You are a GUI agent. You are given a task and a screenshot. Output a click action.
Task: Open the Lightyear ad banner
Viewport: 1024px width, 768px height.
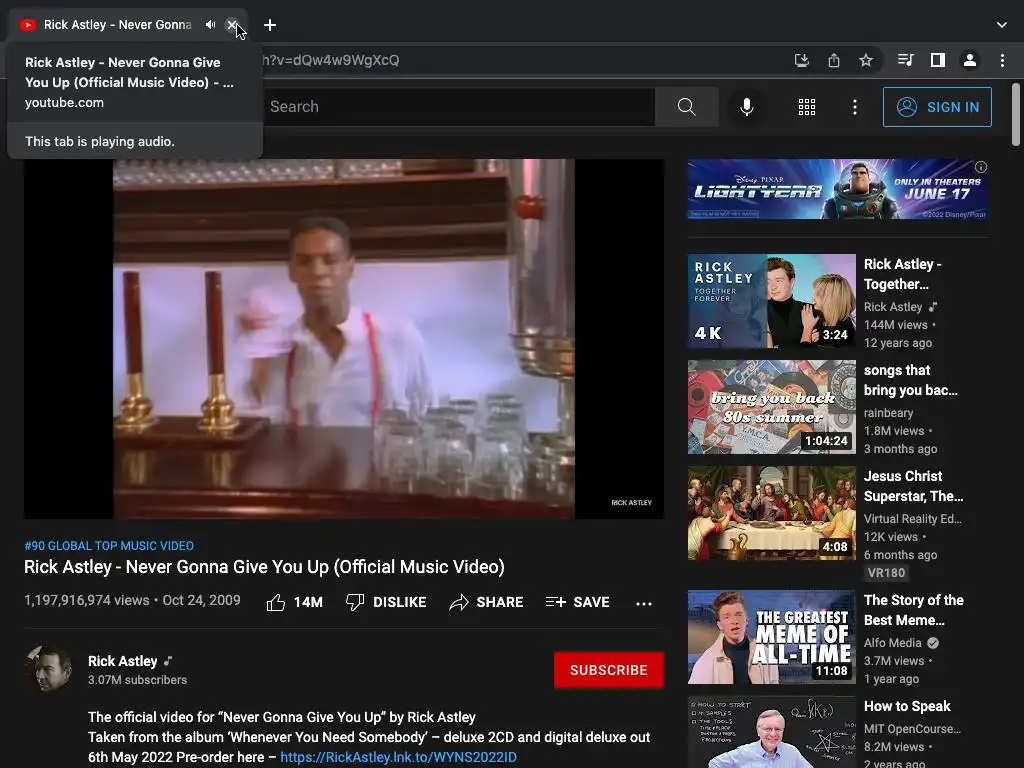[837, 189]
